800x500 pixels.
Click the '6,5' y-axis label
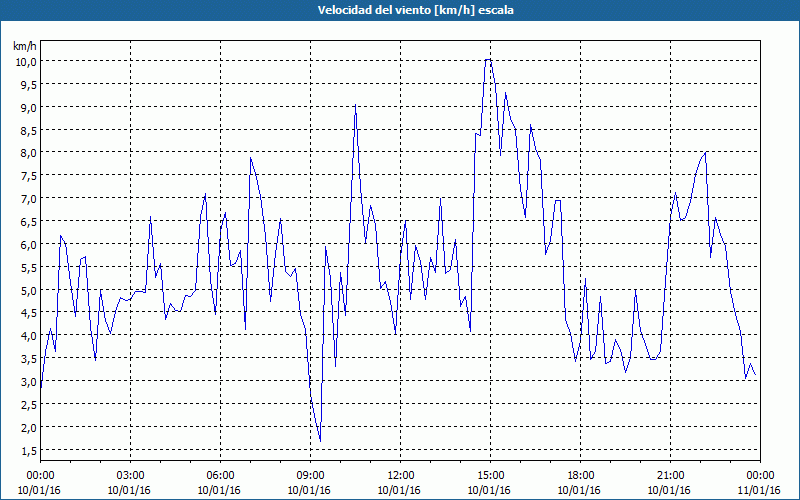tap(28, 221)
